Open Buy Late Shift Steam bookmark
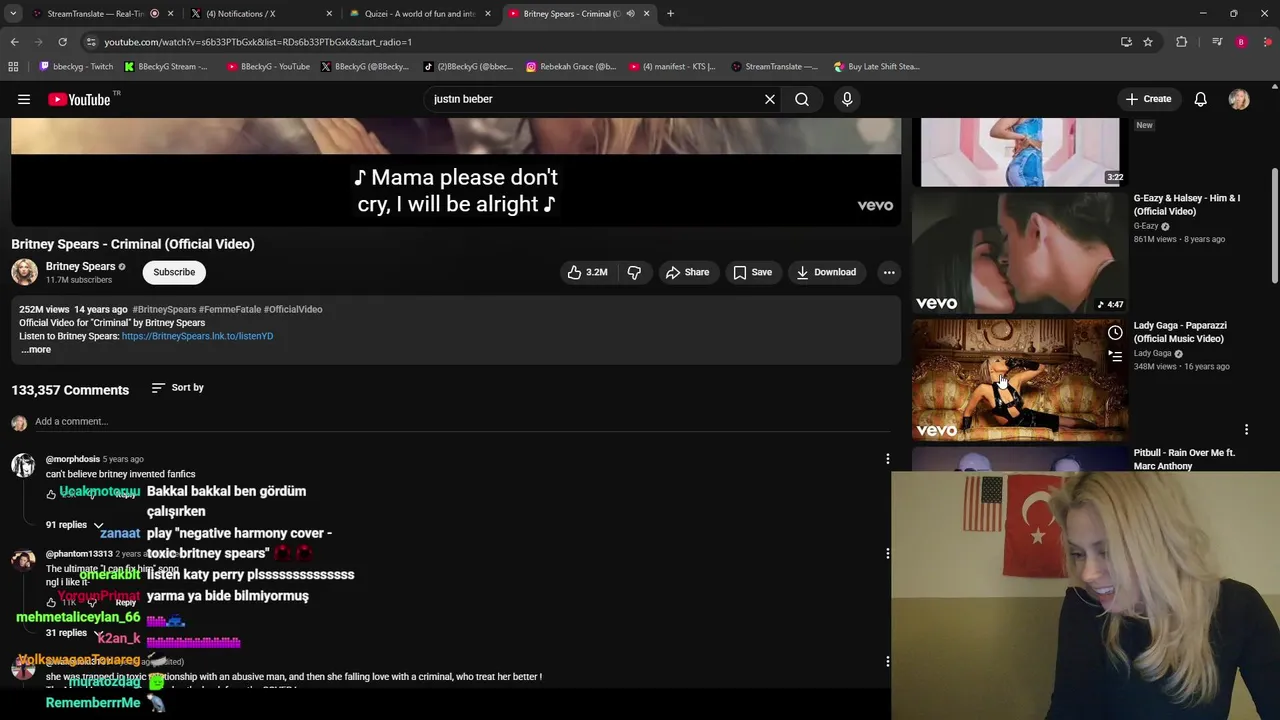 pyautogui.click(x=877, y=67)
